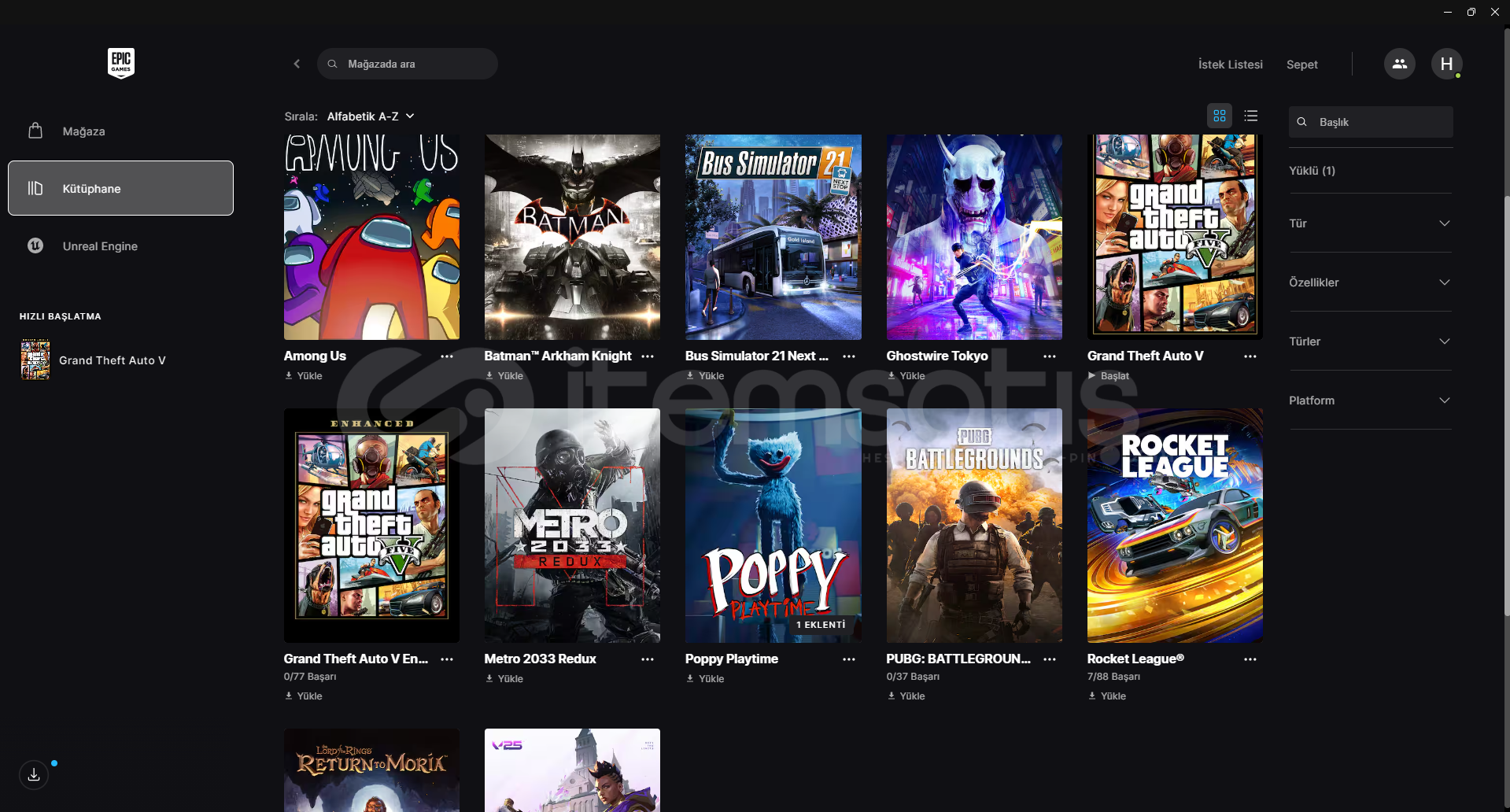The width and height of the screenshot is (1510, 812).
Task: Open Unreal Engine in the sidebar
Action: tap(120, 245)
